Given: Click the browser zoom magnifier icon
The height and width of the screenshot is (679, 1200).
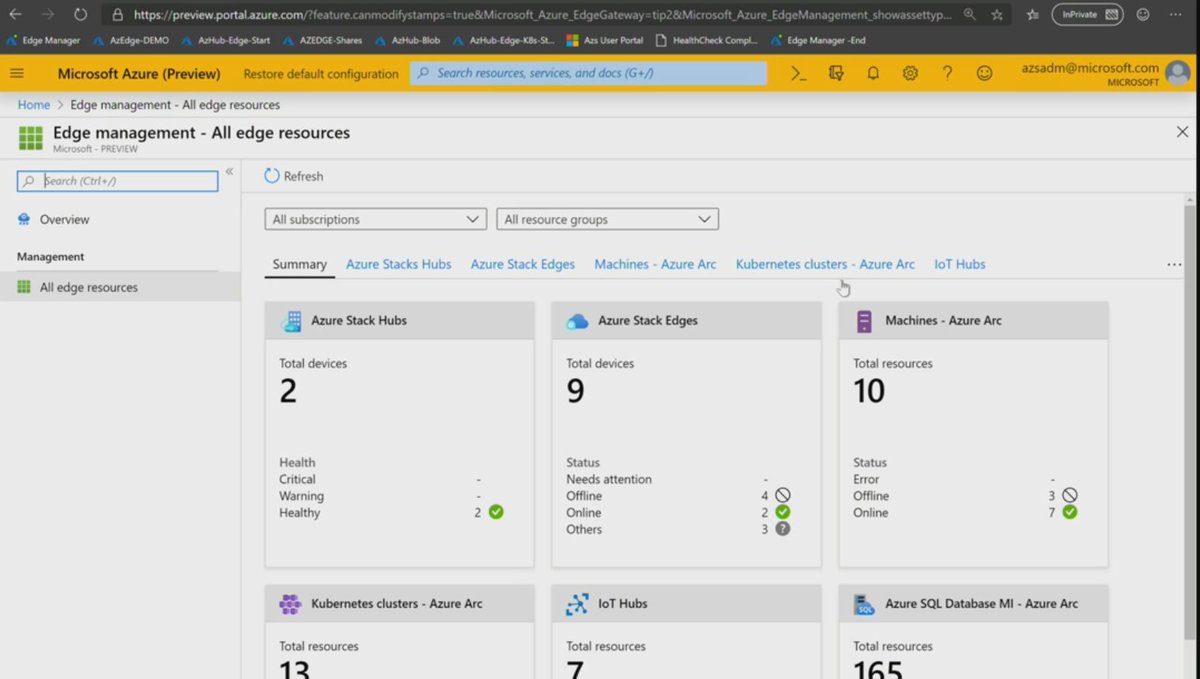Looking at the screenshot, I should pos(970,15).
